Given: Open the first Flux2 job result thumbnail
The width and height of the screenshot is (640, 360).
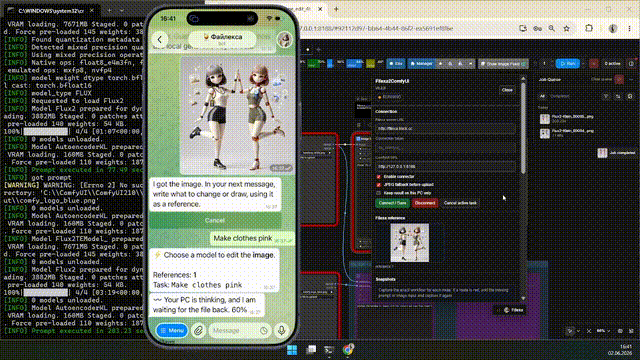Looking at the screenshot, I should [x=545, y=118].
